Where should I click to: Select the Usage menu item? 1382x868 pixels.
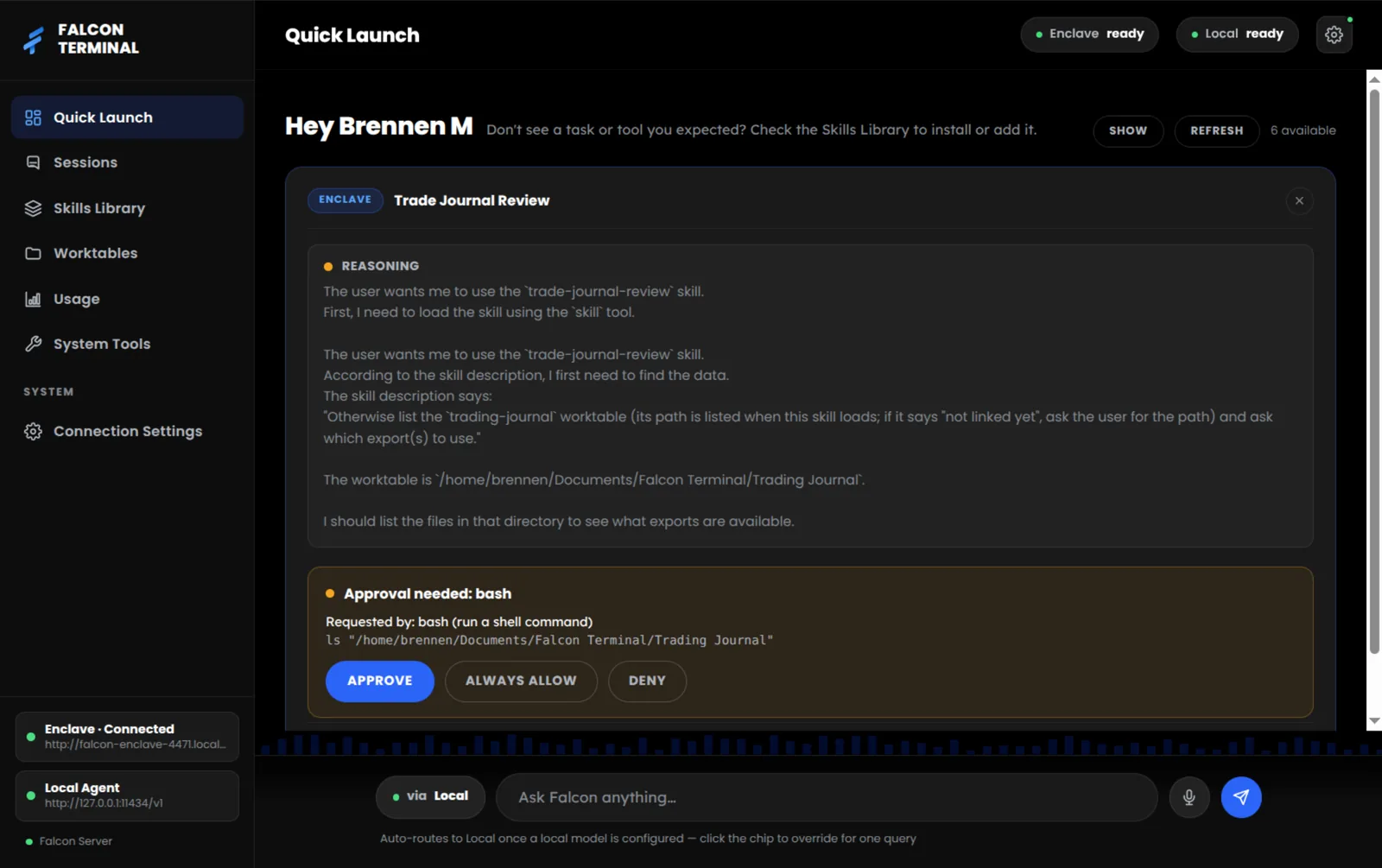click(127, 299)
